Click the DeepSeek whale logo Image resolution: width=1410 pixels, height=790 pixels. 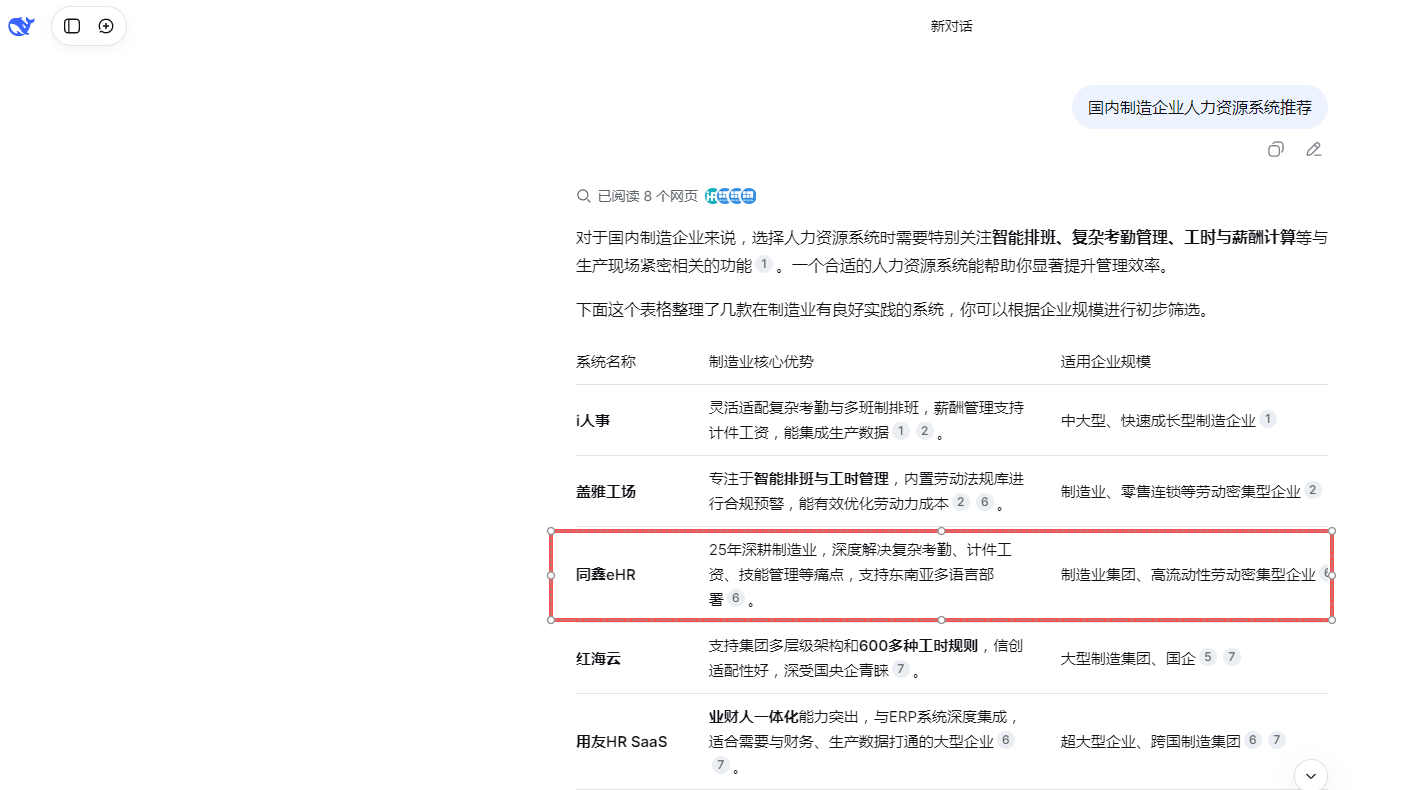pyautogui.click(x=19, y=26)
